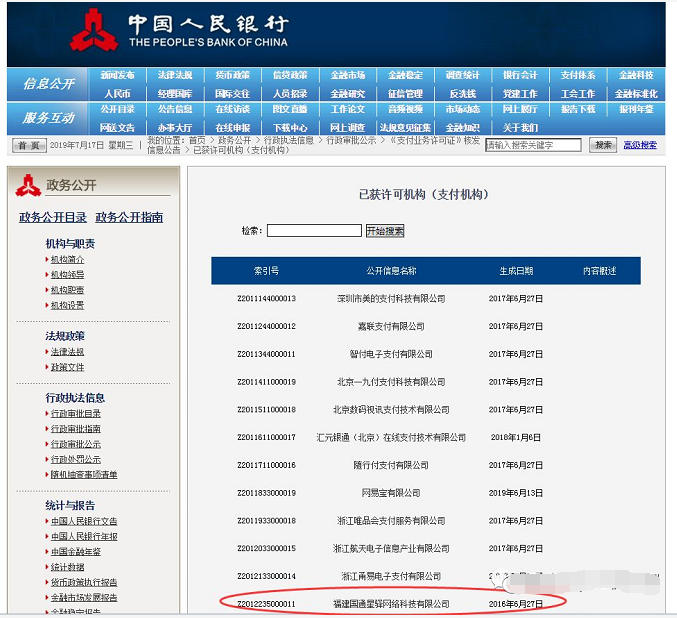Select the 办事大厅 menu entry
Viewport: 677px width, 618px height.
click(x=175, y=128)
